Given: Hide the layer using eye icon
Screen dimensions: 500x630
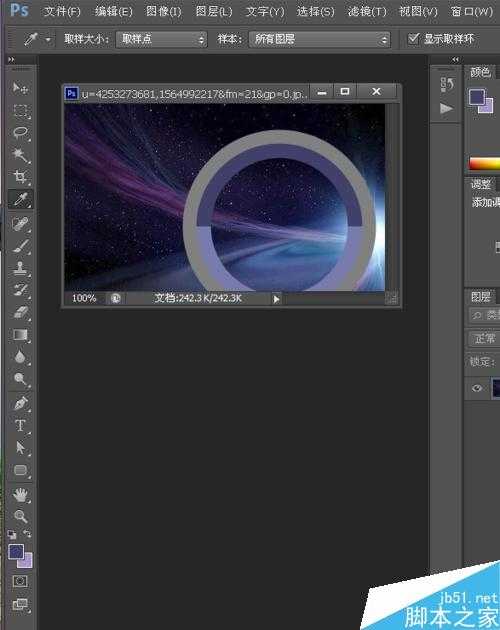Looking at the screenshot, I should [477, 388].
